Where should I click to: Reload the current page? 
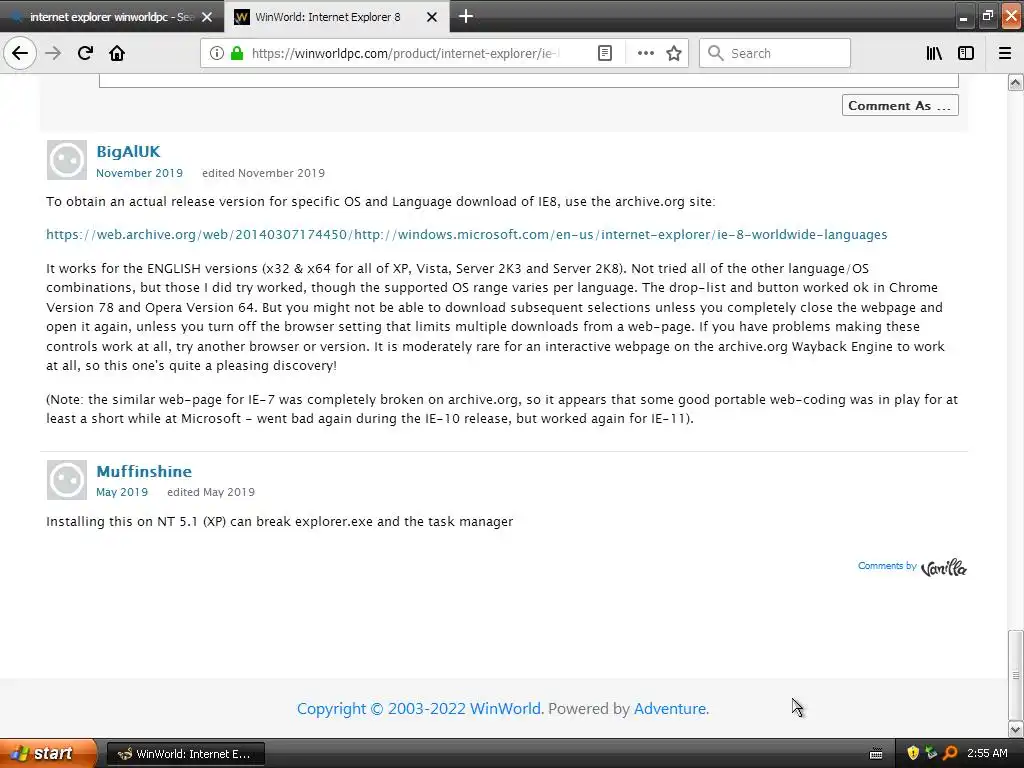85,53
